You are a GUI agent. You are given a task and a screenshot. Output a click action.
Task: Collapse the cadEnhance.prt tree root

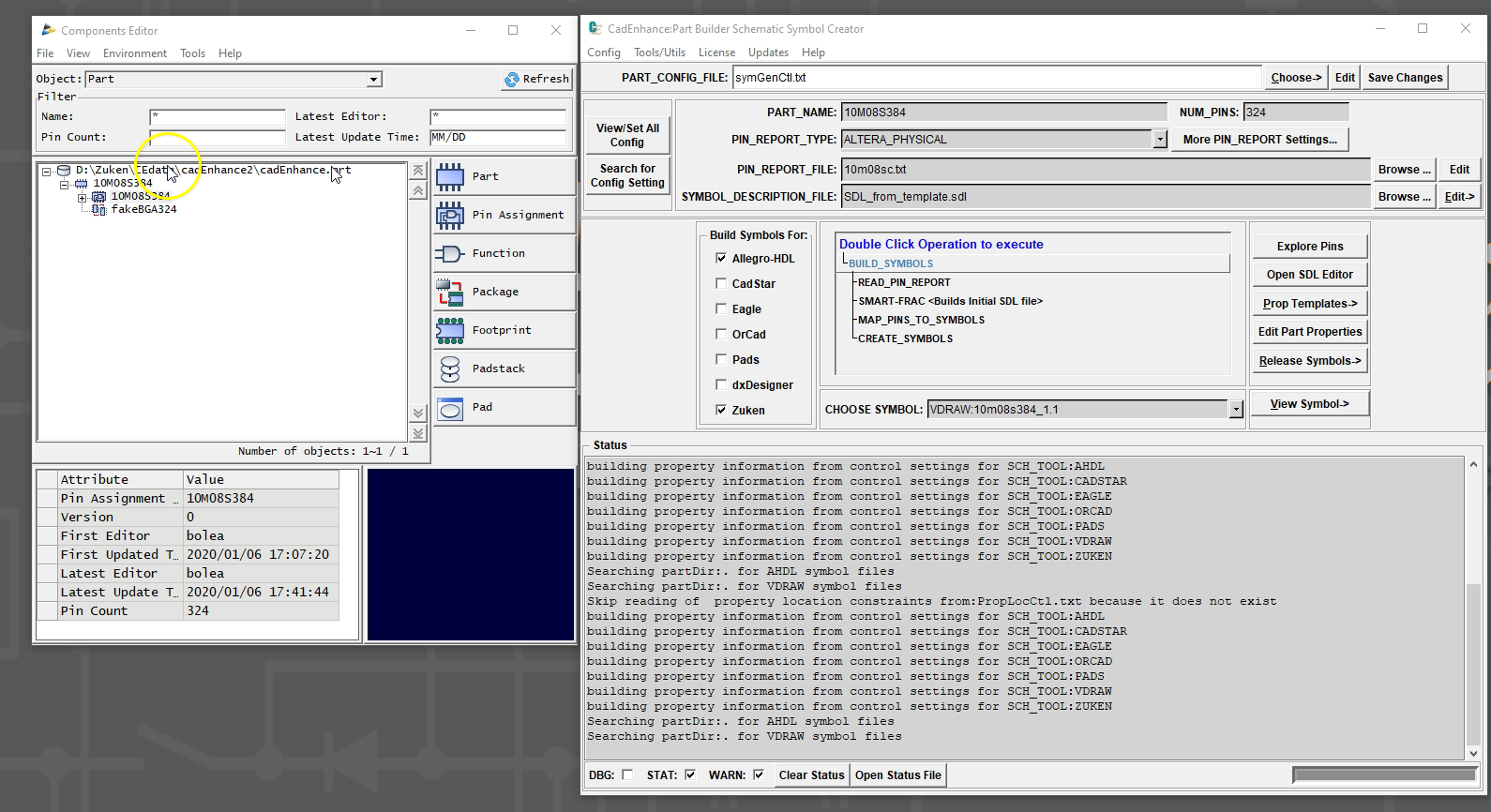[46, 171]
